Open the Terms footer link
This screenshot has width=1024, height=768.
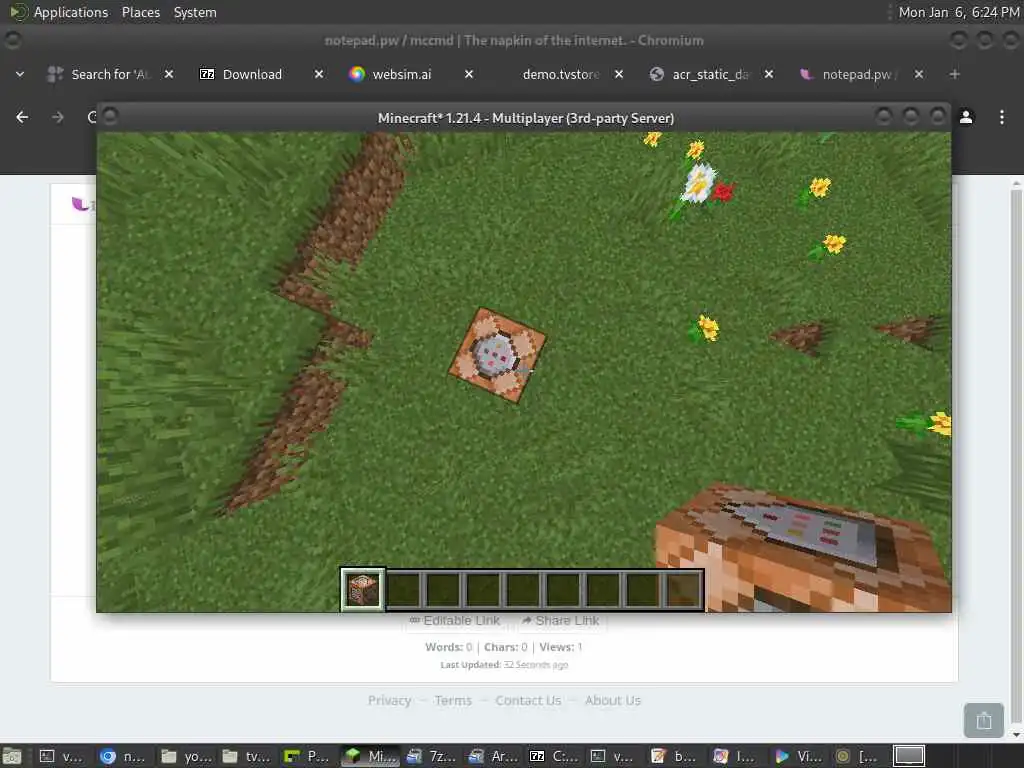pyautogui.click(x=453, y=700)
